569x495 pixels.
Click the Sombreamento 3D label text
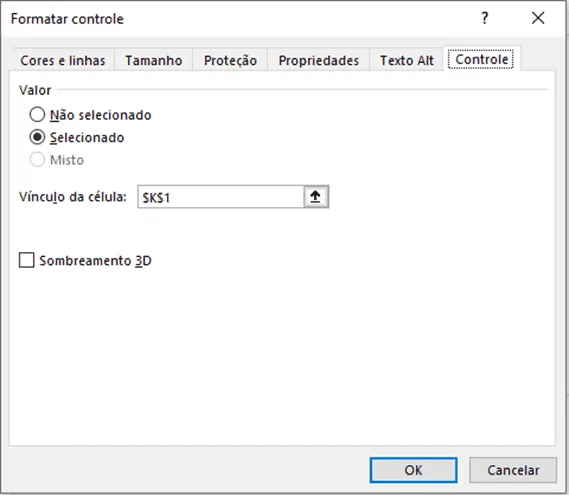click(95, 261)
